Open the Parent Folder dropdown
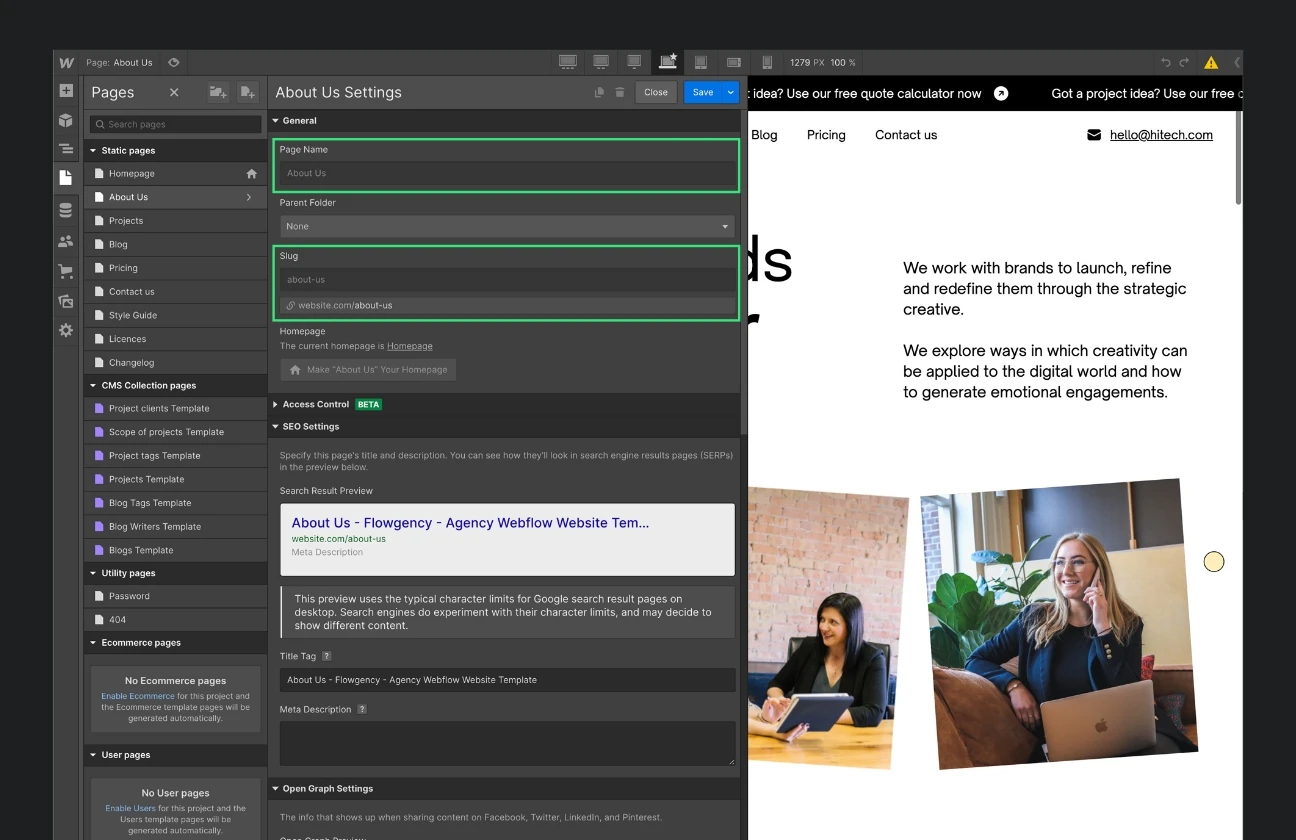The height and width of the screenshot is (840, 1296). click(507, 226)
